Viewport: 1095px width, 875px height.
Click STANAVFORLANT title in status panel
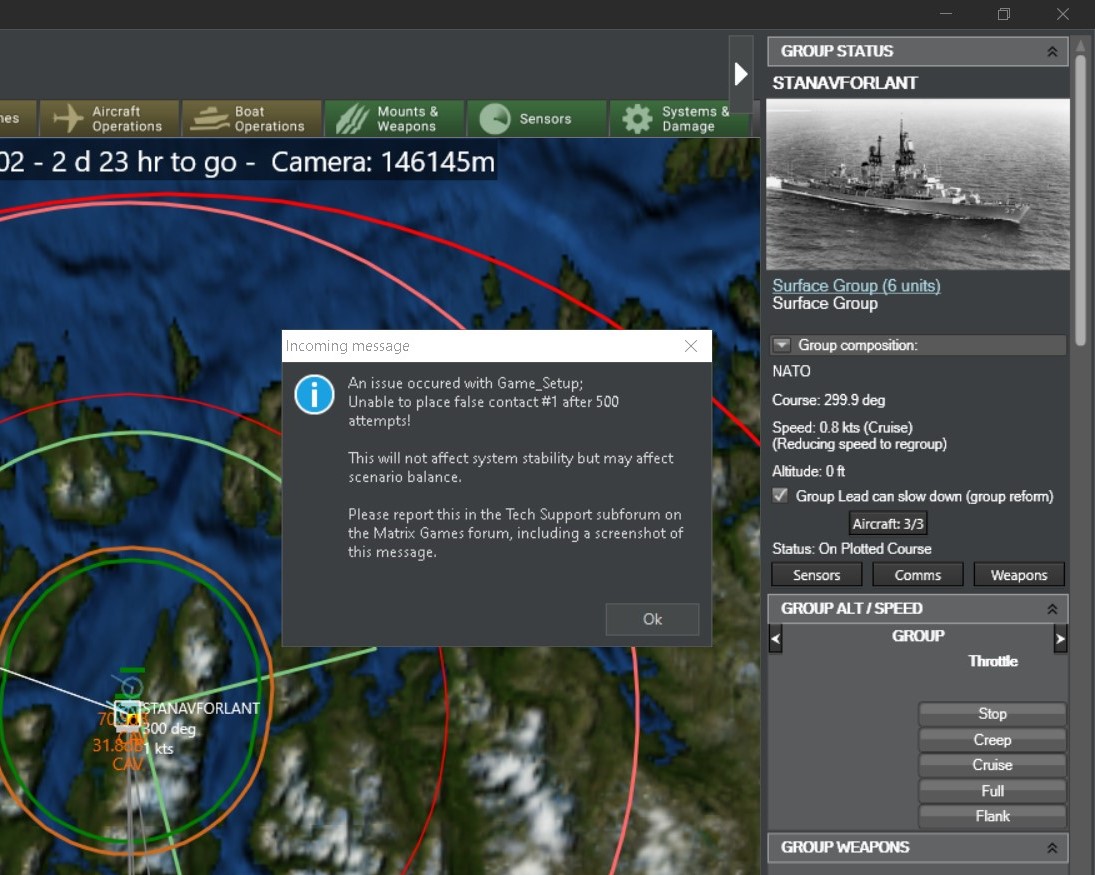coord(845,83)
